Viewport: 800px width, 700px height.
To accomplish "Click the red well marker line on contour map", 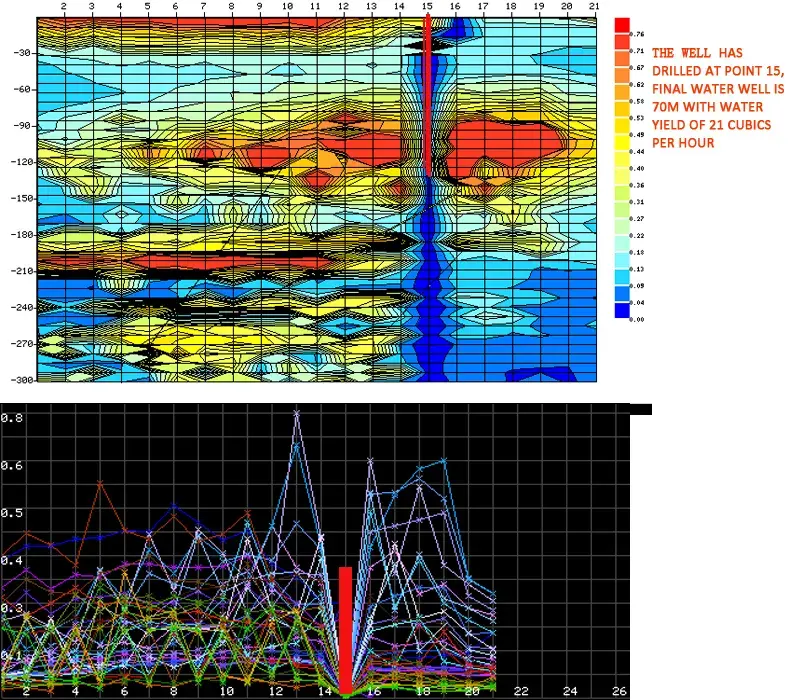I will pyautogui.click(x=428, y=95).
